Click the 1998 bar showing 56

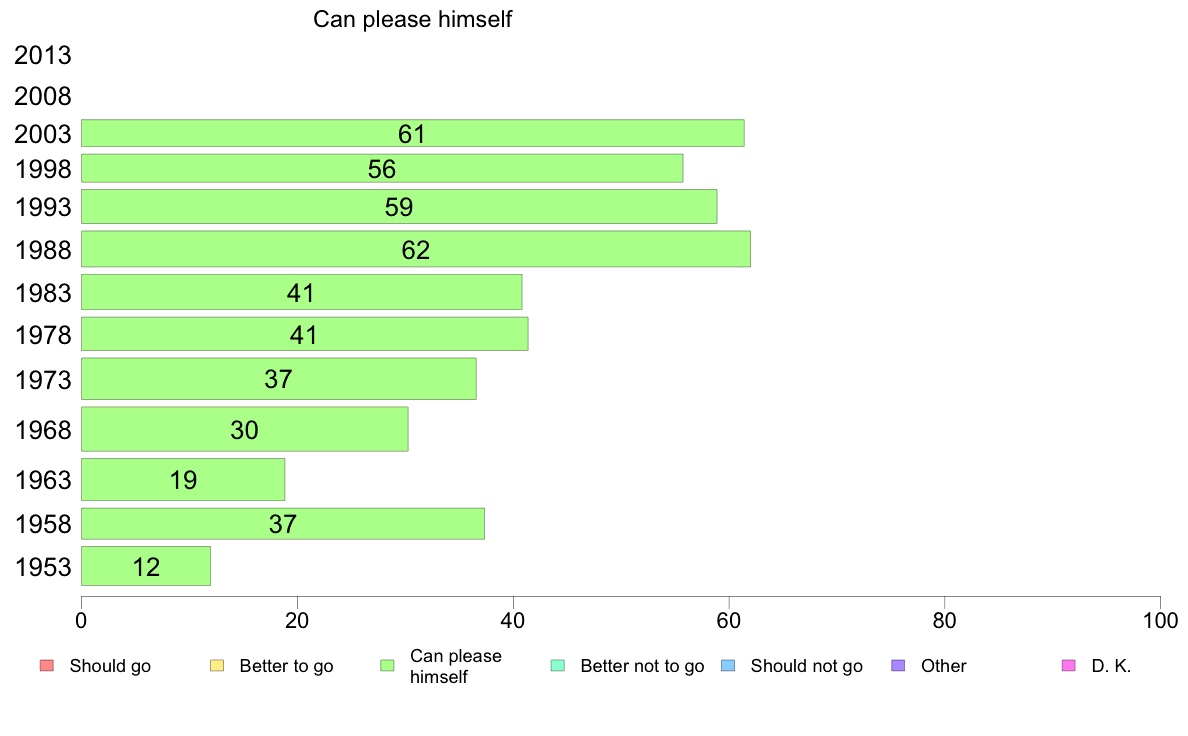click(382, 168)
